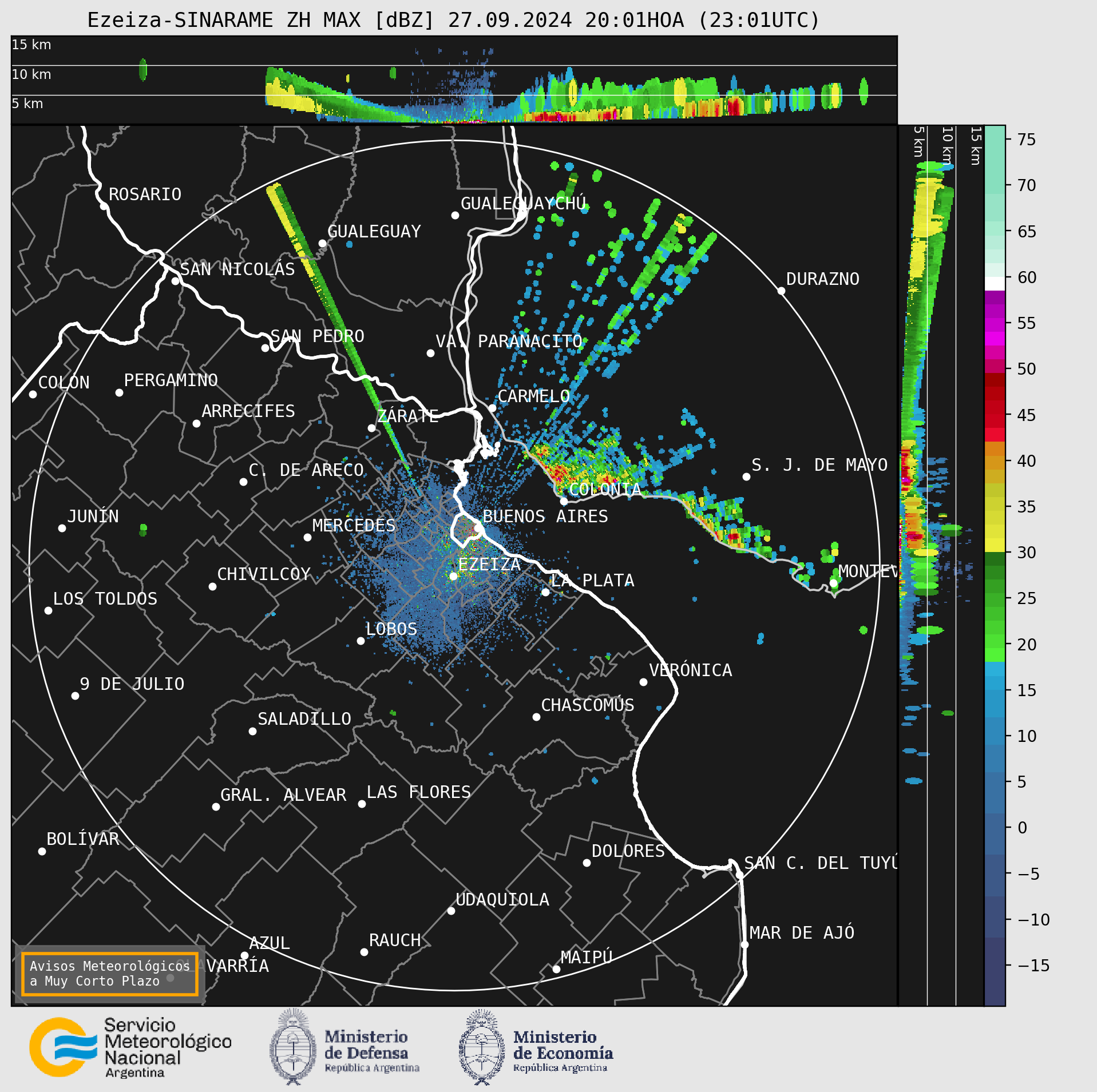Image resolution: width=1097 pixels, height=1092 pixels.
Task: Click the EZEIZA radar site label
Action: click(x=489, y=565)
